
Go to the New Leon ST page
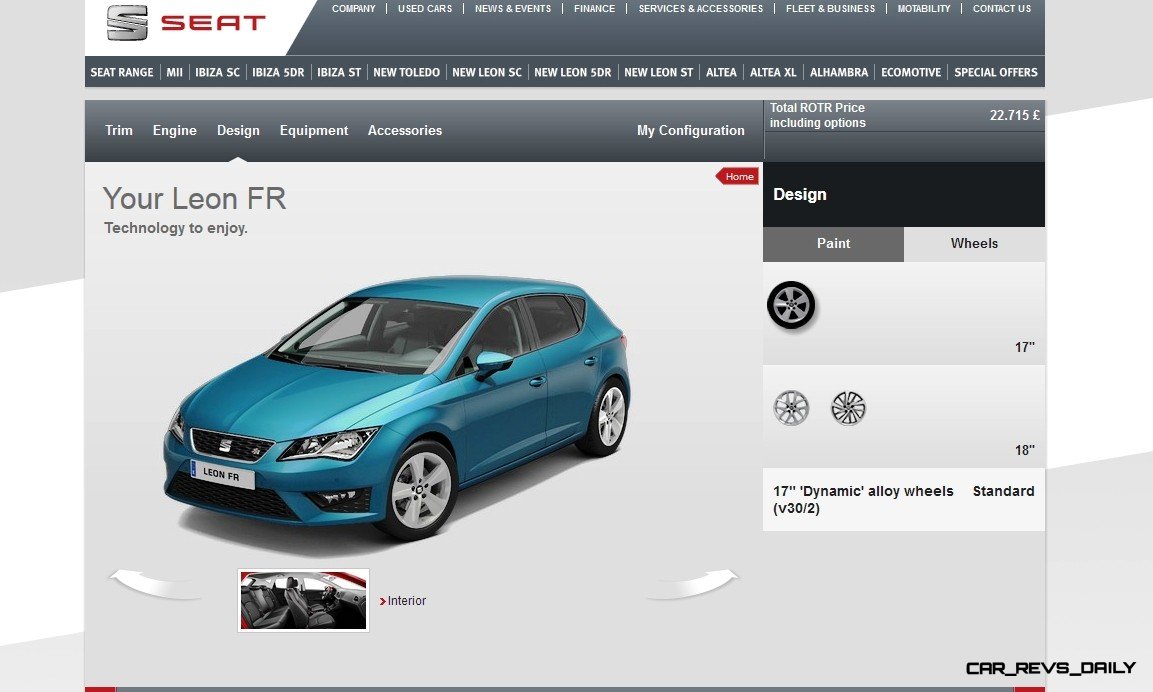(659, 72)
